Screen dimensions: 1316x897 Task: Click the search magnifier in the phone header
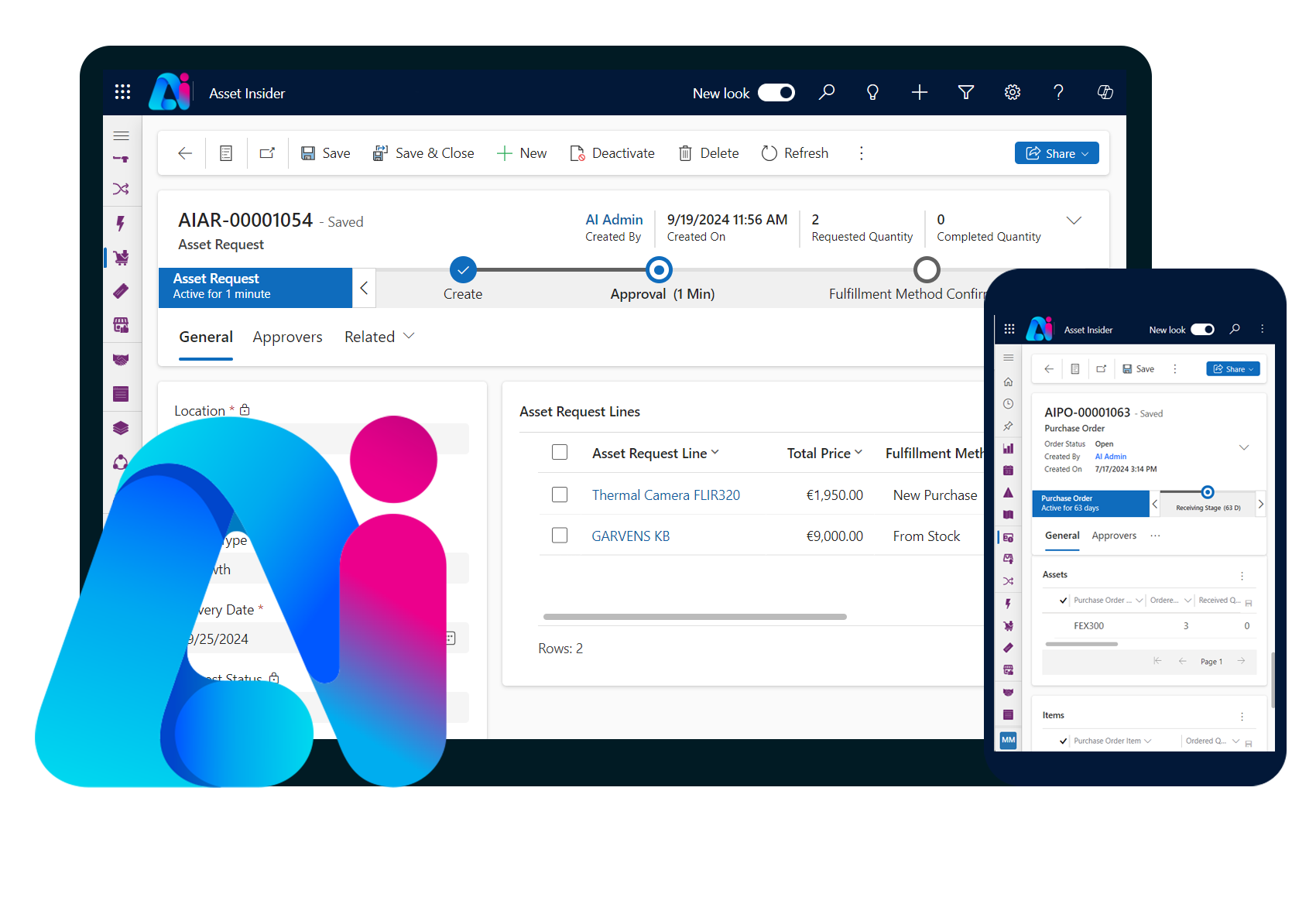coord(1235,329)
